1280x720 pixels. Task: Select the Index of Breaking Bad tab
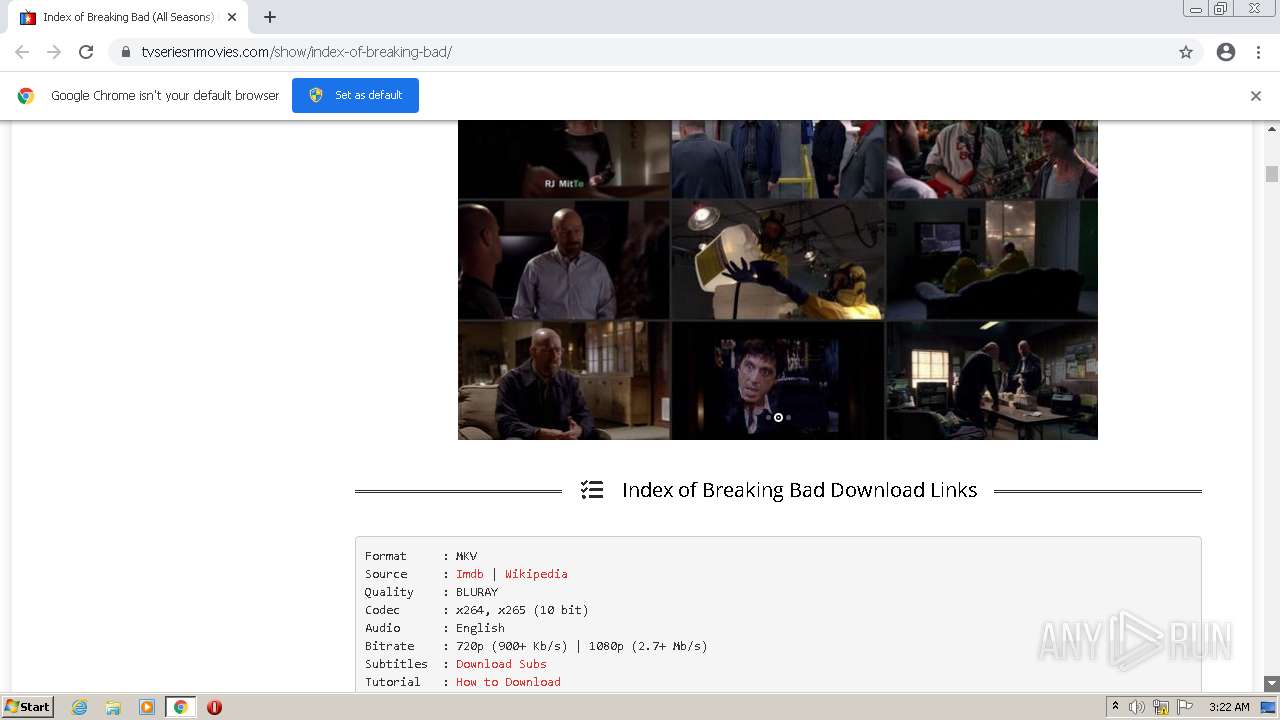[x=130, y=17]
